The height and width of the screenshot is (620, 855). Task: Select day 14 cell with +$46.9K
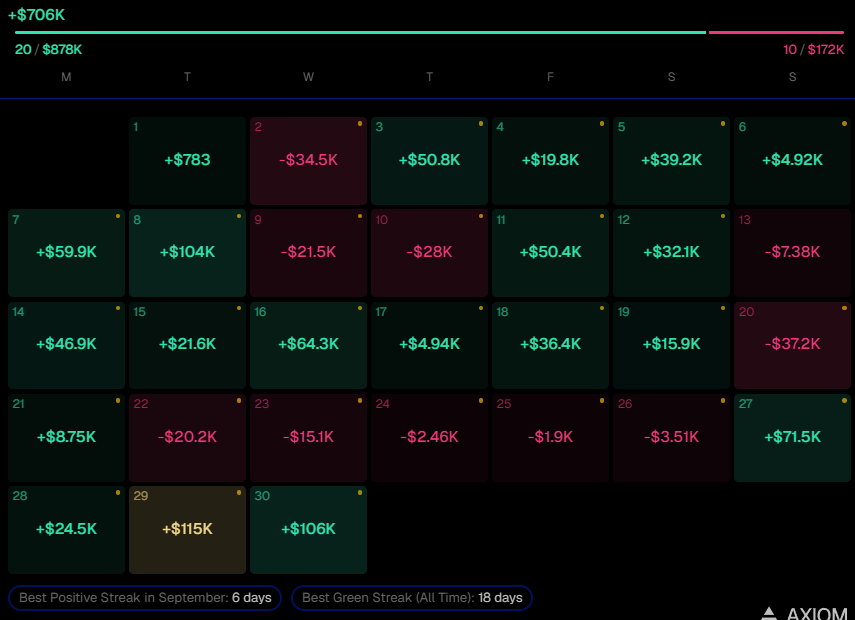point(67,345)
